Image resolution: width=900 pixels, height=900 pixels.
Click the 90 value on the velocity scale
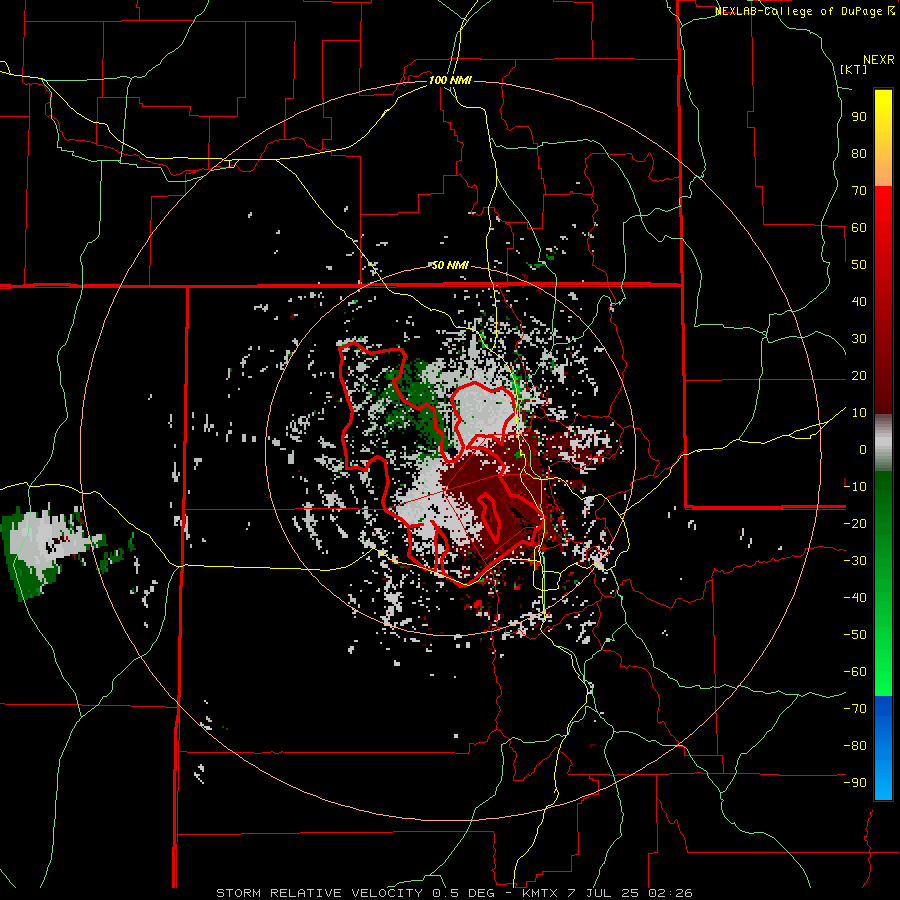click(x=859, y=117)
